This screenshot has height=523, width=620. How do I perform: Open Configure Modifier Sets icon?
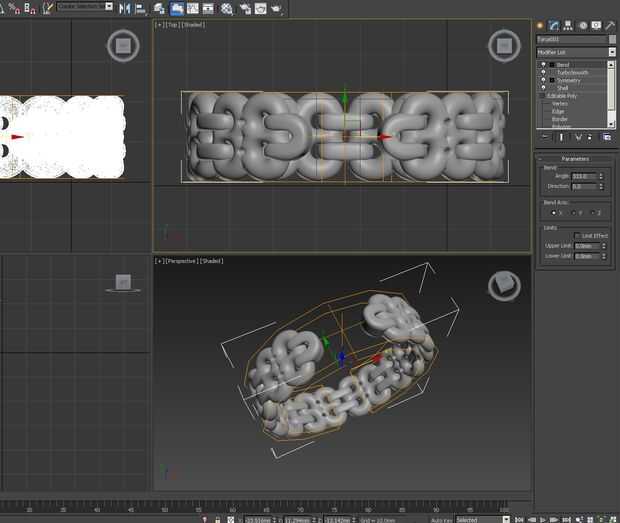[x=607, y=137]
